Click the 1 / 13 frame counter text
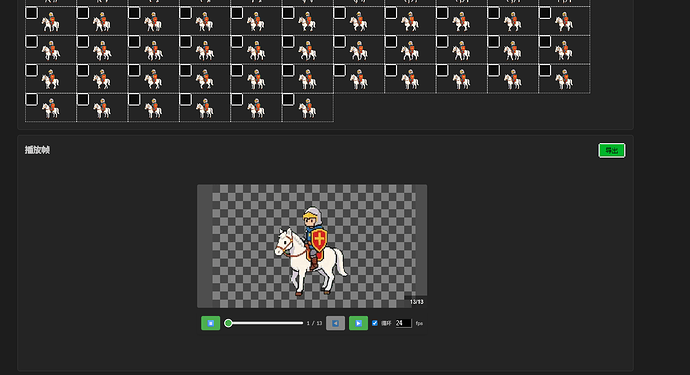The height and width of the screenshot is (375, 690). click(x=314, y=323)
